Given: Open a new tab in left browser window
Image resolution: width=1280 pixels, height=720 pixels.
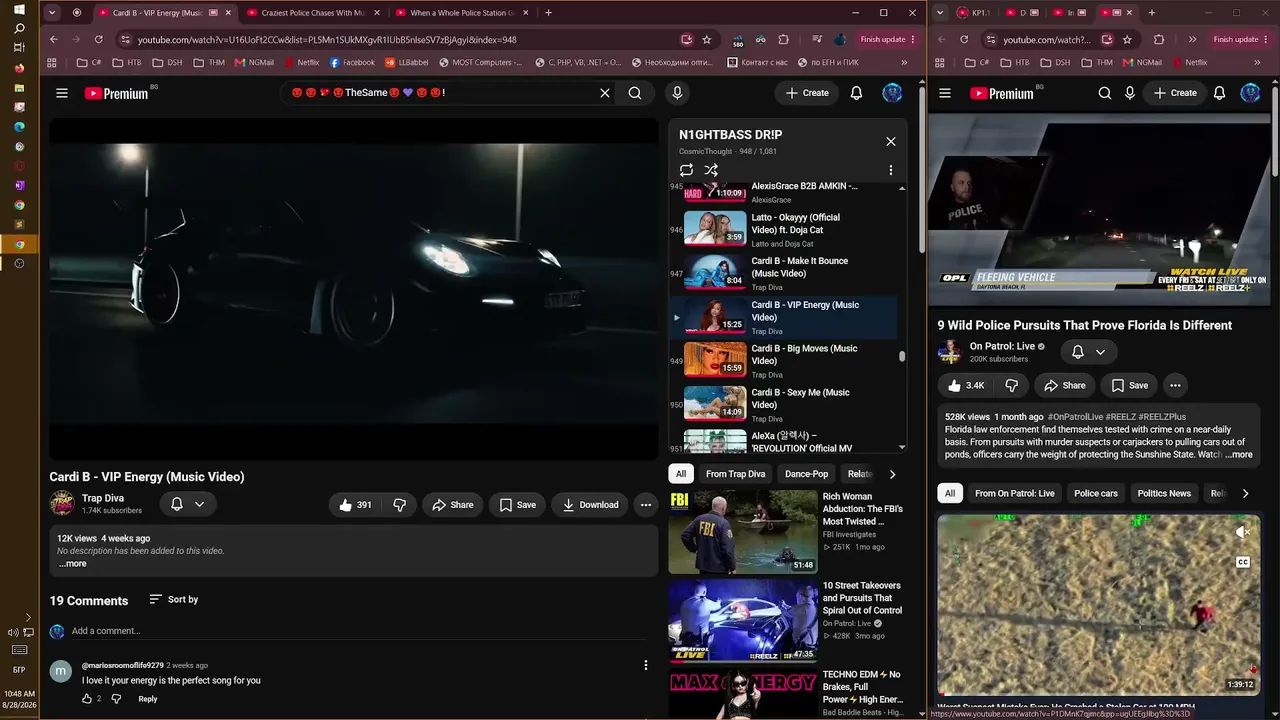Looking at the screenshot, I should click(548, 13).
